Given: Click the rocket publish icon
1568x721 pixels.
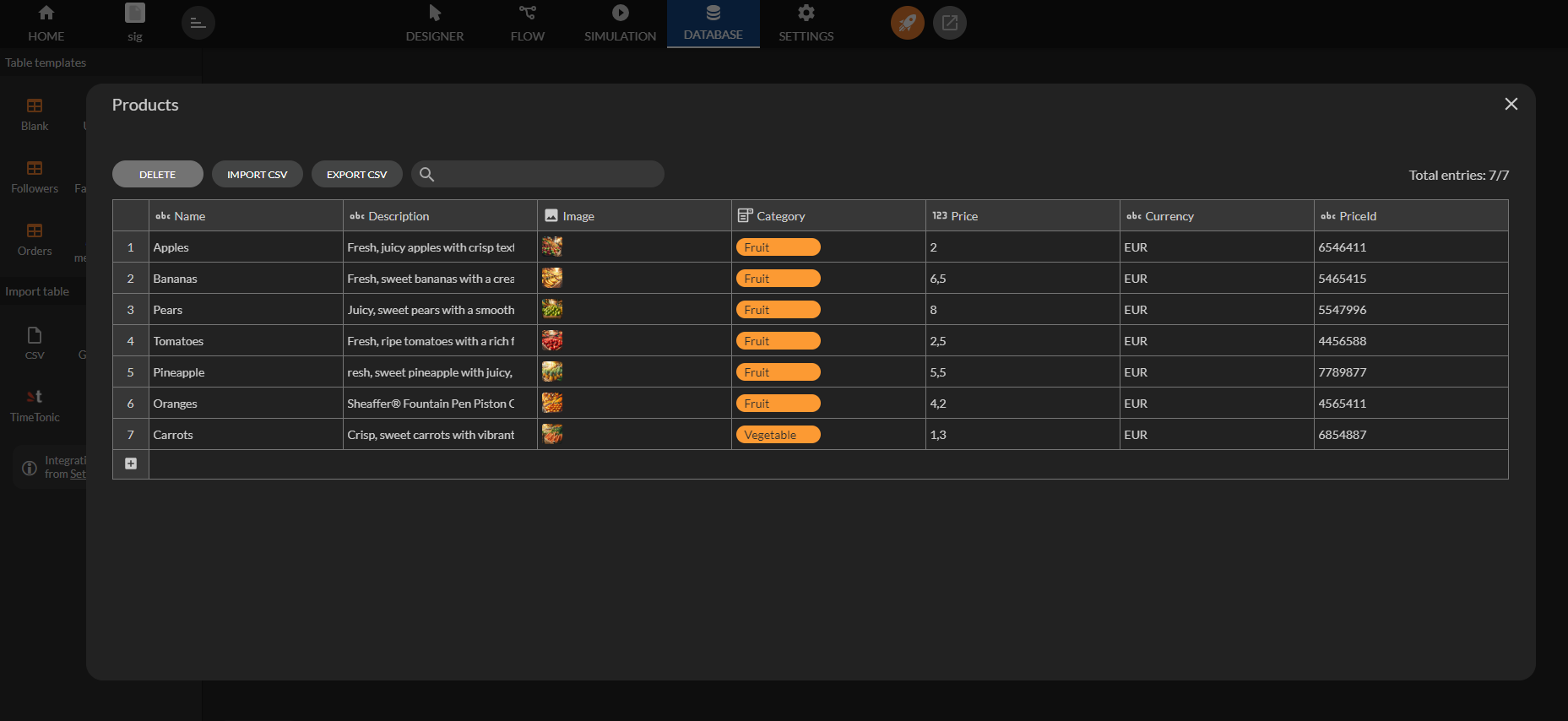Looking at the screenshot, I should click(x=907, y=23).
